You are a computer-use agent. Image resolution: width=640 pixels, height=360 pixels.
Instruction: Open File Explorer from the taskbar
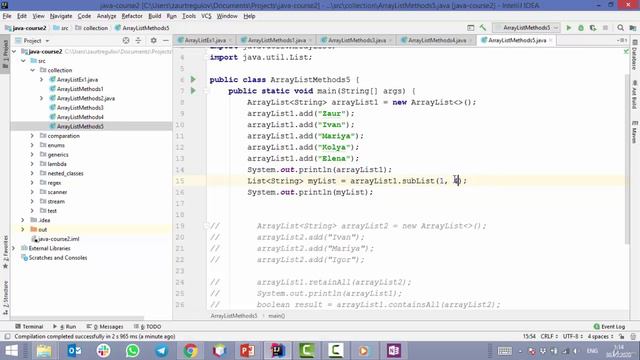coord(44,351)
